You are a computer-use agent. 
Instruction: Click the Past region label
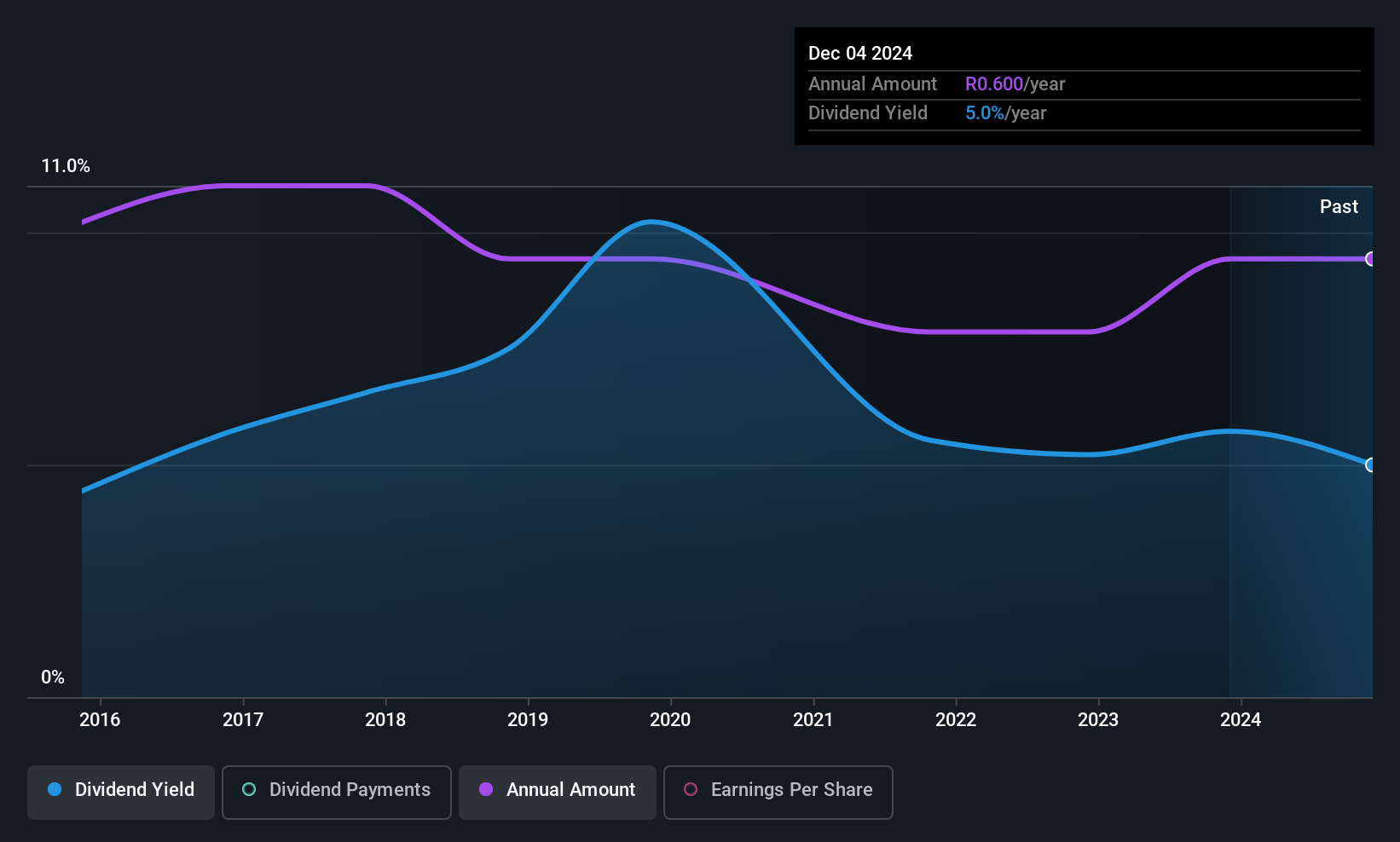(1339, 206)
